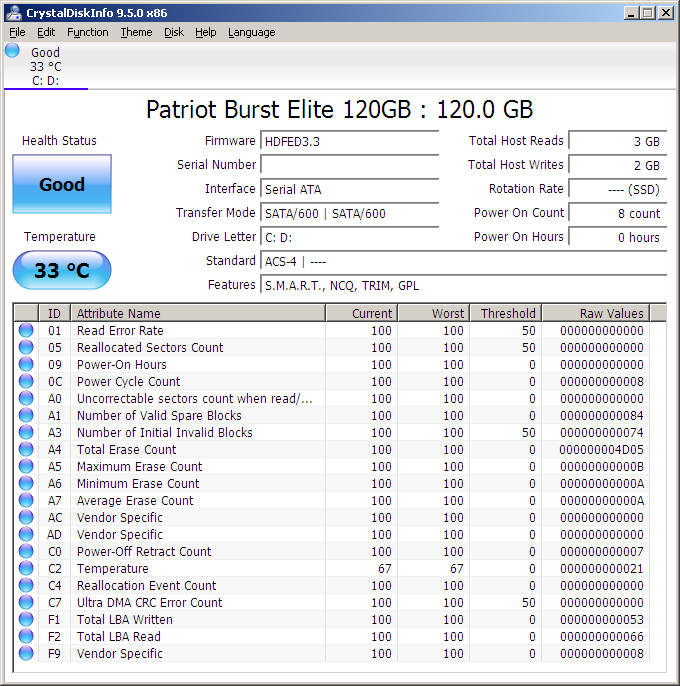This screenshot has width=680, height=686.
Task: Click the CrystalDiskInfo title bar app icon
Action: [x=14, y=13]
